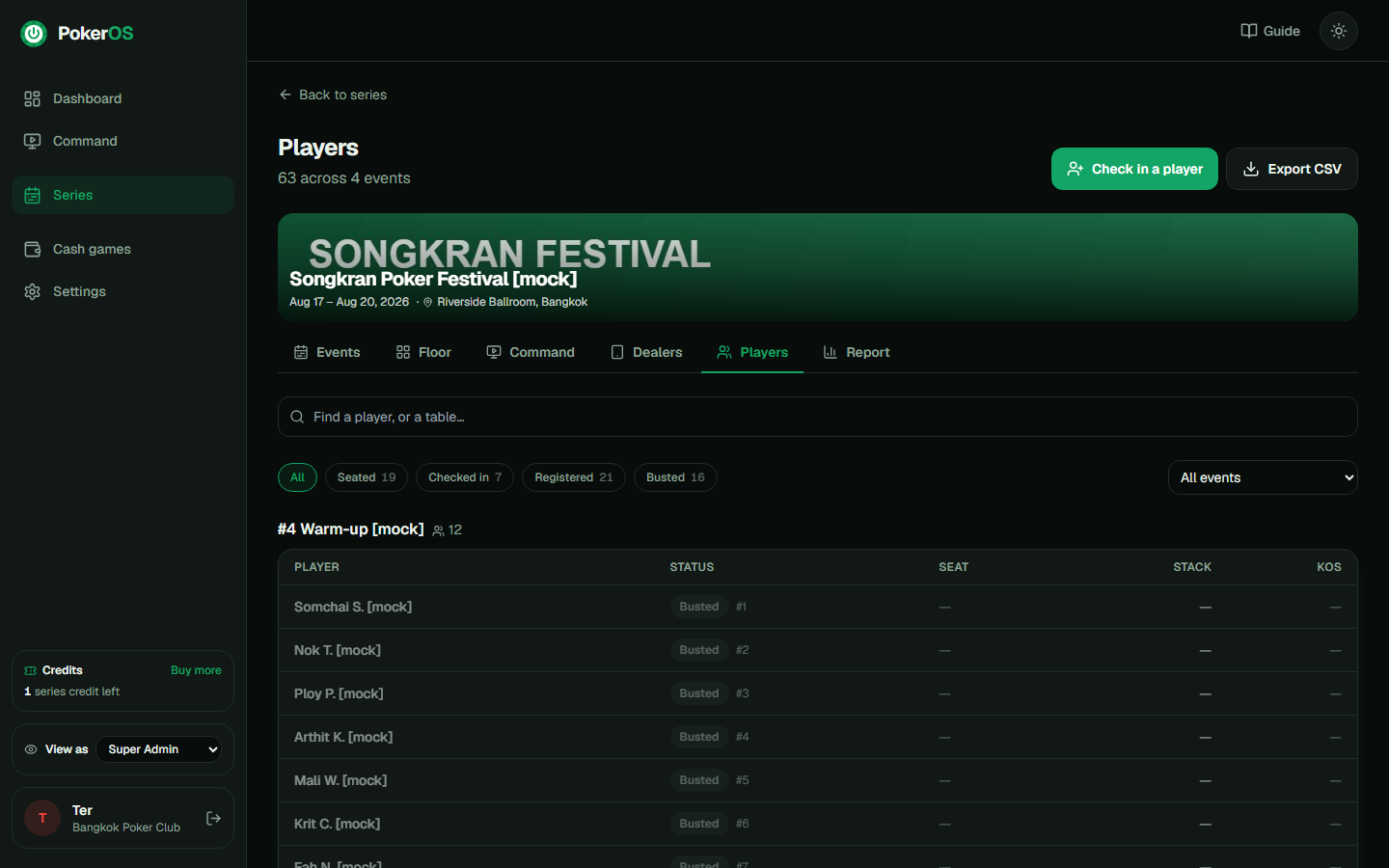1389x868 pixels.
Task: Click the Buy more credits link
Action: point(196,670)
